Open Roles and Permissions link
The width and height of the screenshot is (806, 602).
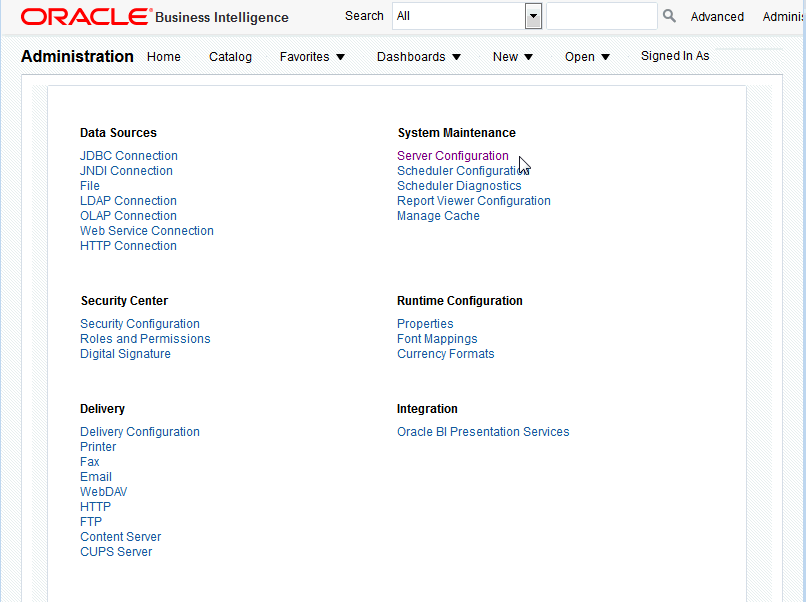pyautogui.click(x=145, y=339)
